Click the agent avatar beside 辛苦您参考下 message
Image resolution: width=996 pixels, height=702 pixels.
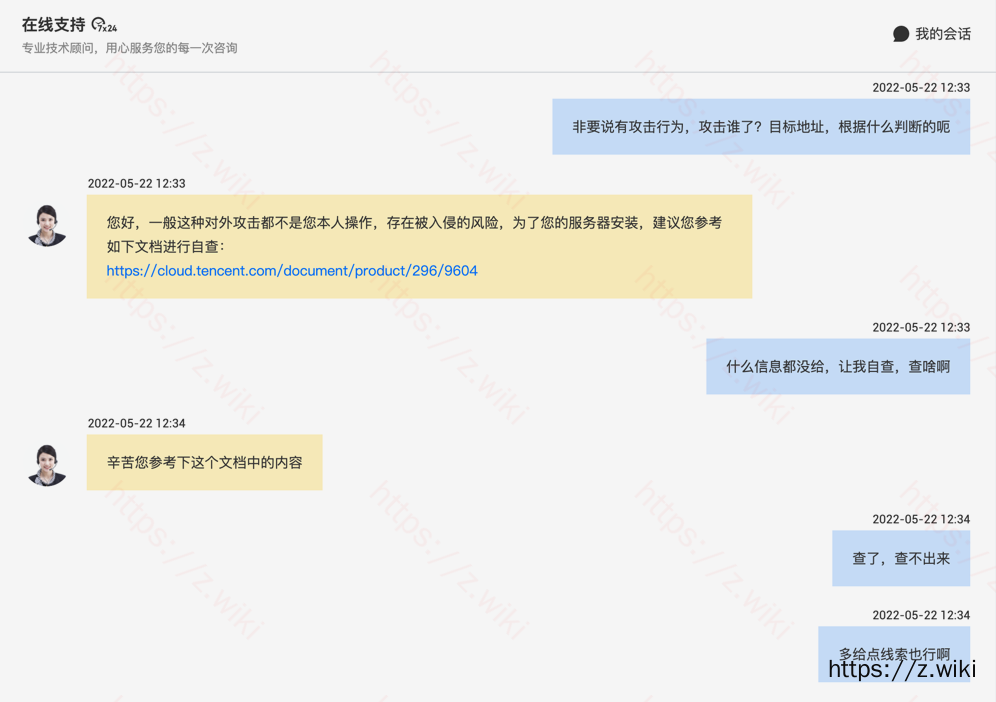click(x=46, y=465)
